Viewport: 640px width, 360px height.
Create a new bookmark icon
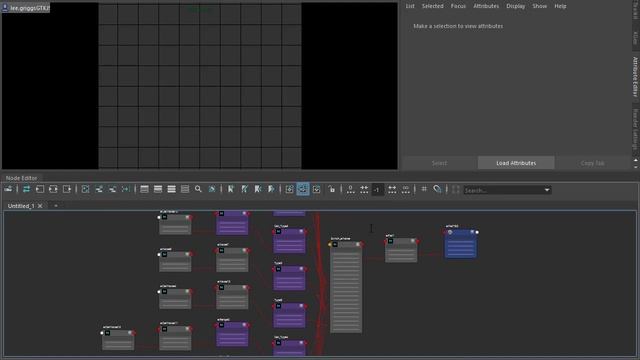click(x=231, y=189)
